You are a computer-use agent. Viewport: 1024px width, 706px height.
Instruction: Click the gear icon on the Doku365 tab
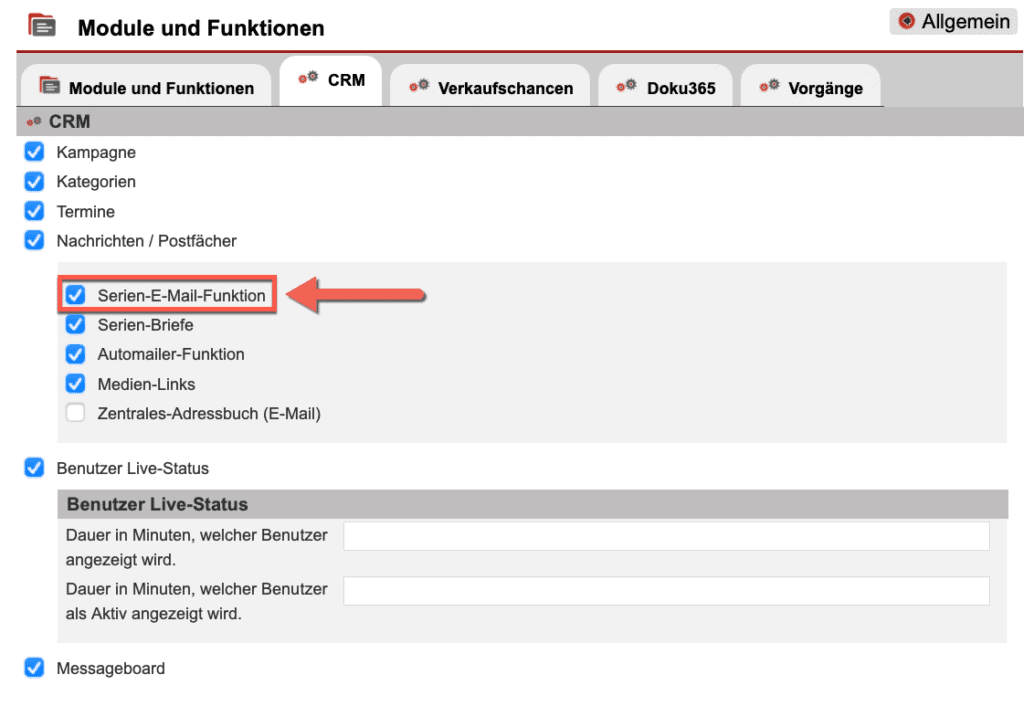[x=626, y=86]
